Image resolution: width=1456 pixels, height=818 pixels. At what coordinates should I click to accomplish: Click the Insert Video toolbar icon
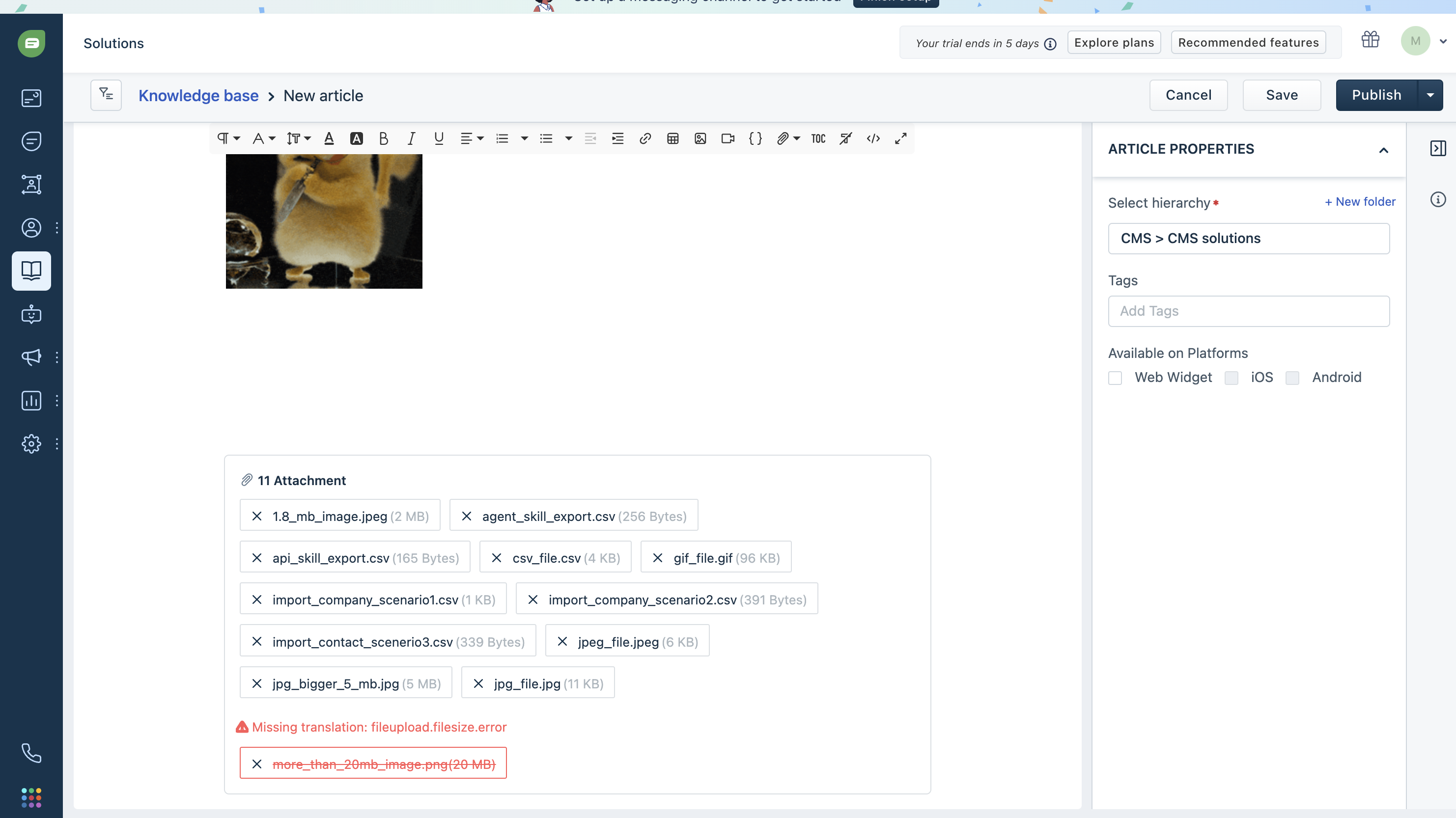(728, 138)
